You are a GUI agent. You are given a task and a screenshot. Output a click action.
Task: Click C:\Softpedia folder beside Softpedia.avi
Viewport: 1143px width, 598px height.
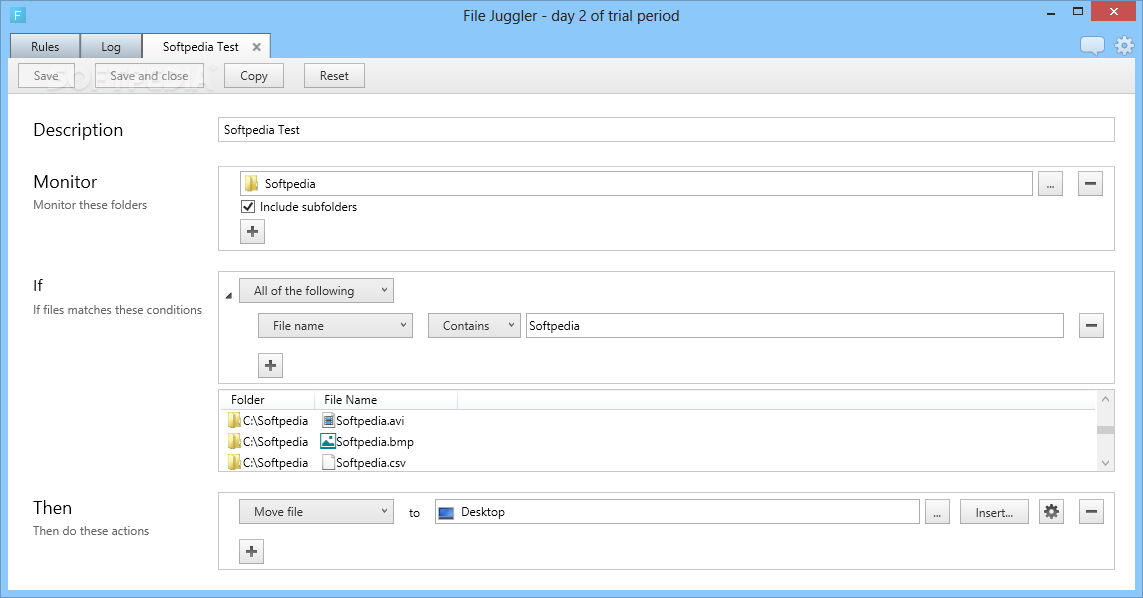coord(268,421)
